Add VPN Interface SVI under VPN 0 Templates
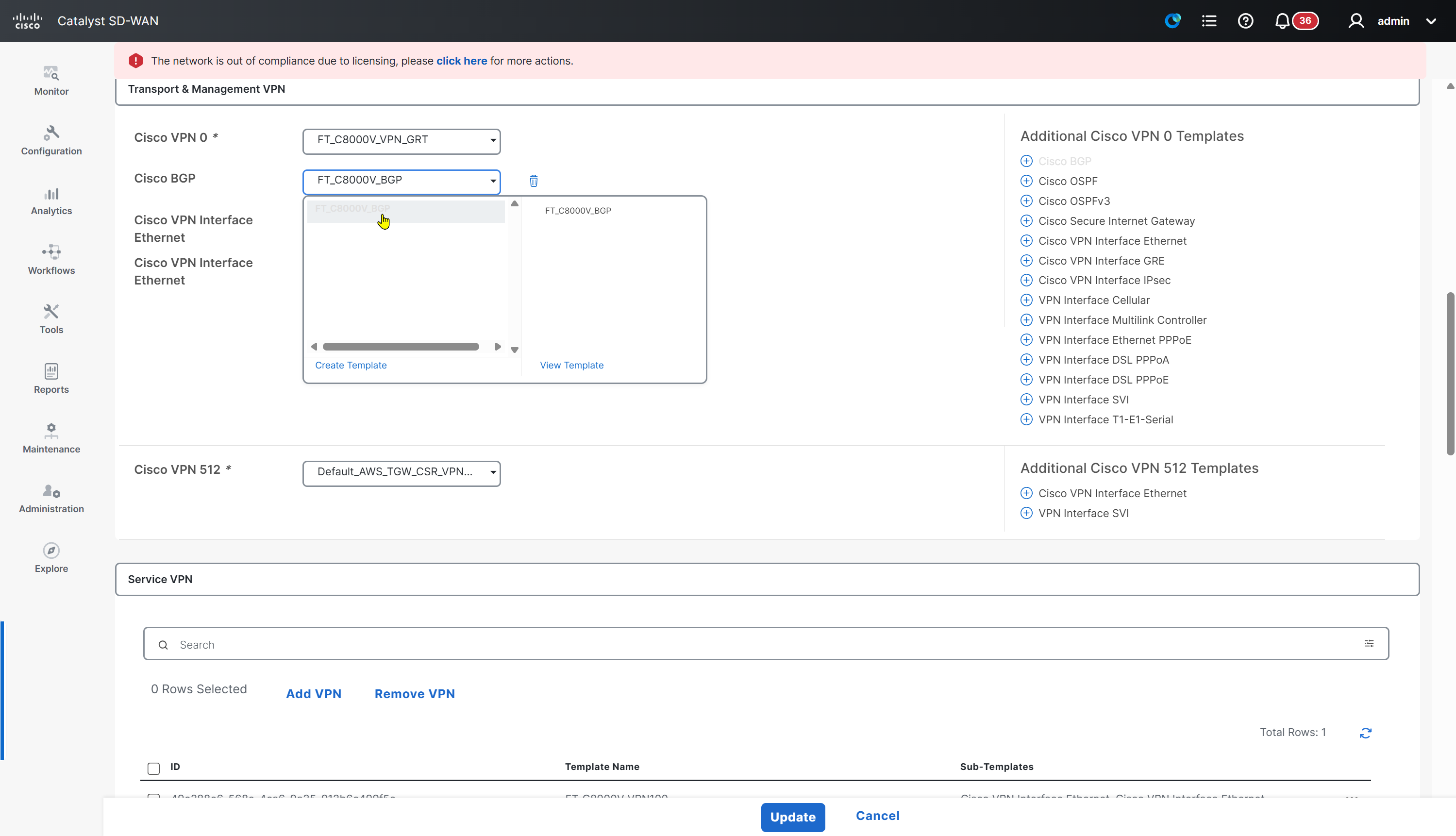Image resolution: width=1456 pixels, height=836 pixels. click(1026, 400)
